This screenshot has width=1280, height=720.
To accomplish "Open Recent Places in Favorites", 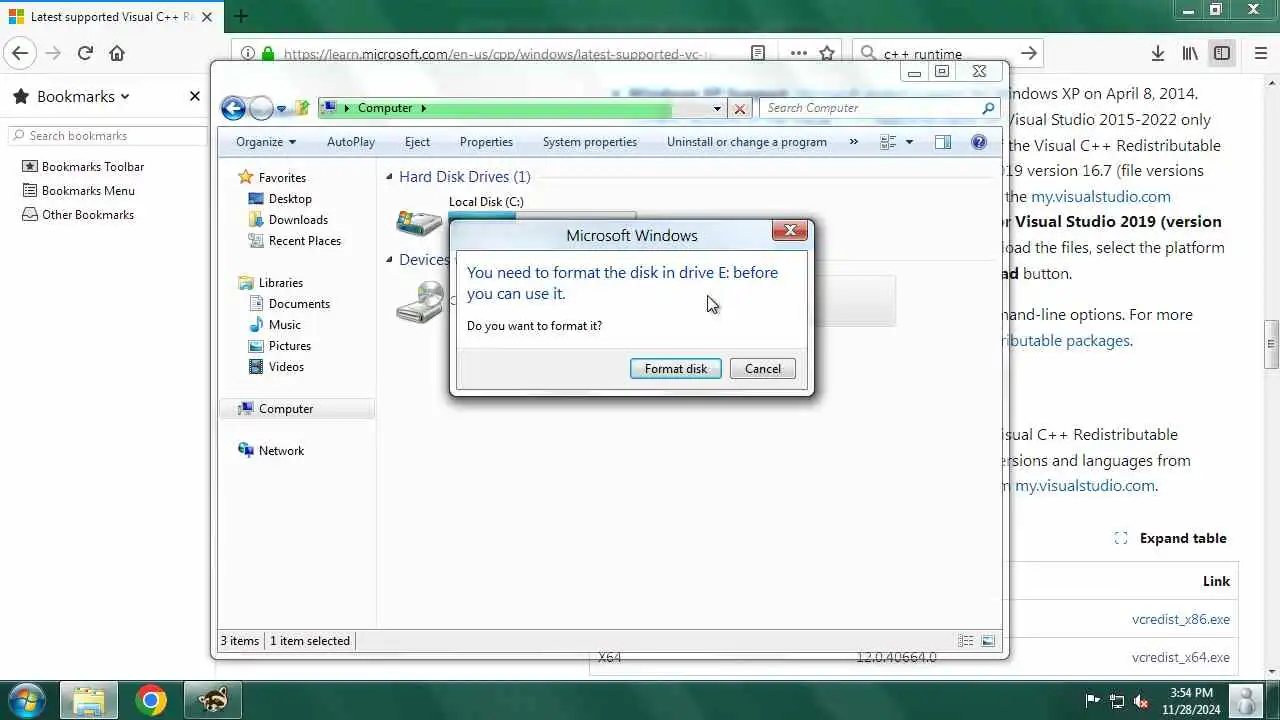I will tap(304, 240).
